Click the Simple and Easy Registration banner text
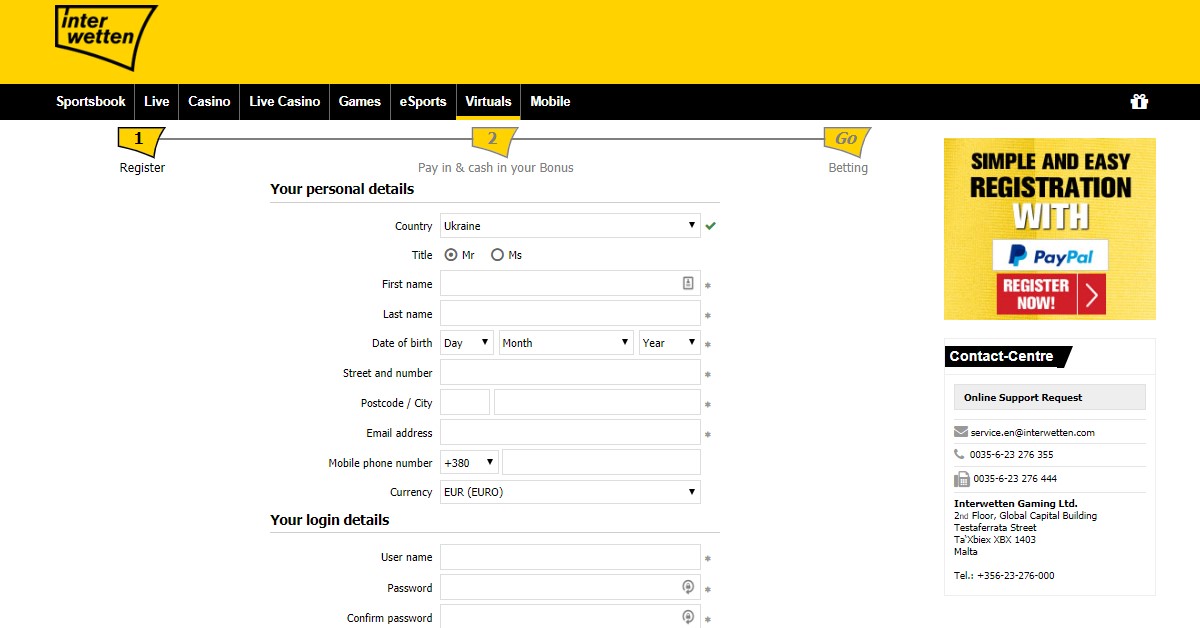This screenshot has height=628, width=1200. [x=1050, y=189]
